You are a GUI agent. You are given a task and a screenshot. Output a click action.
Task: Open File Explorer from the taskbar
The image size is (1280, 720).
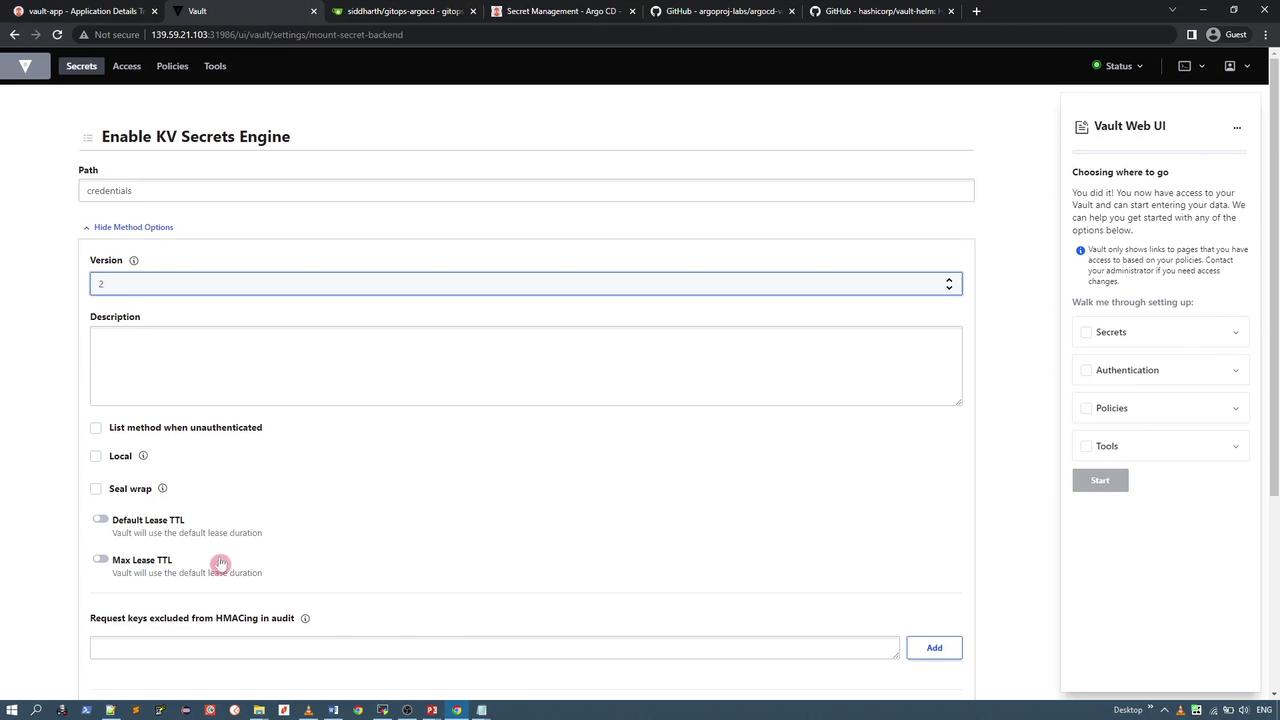pyautogui.click(x=259, y=711)
